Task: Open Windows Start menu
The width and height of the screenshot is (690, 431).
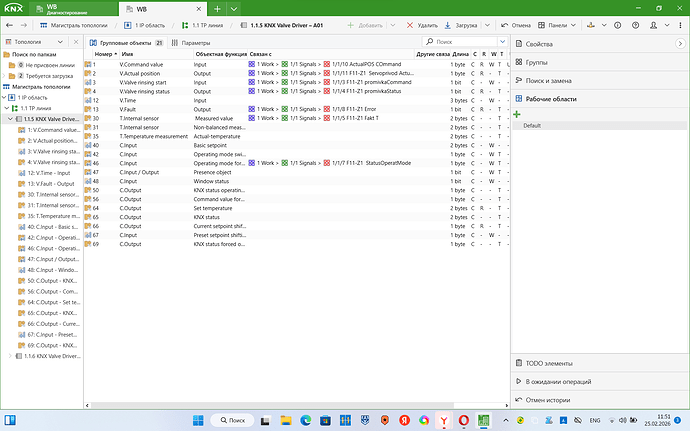Action: (198, 420)
